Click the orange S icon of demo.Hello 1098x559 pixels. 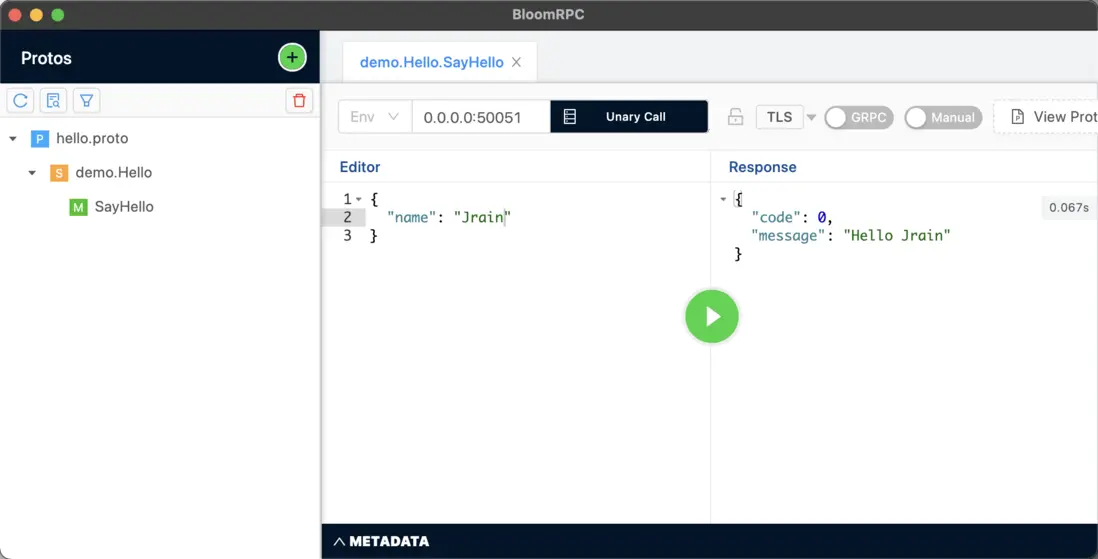[x=59, y=172]
